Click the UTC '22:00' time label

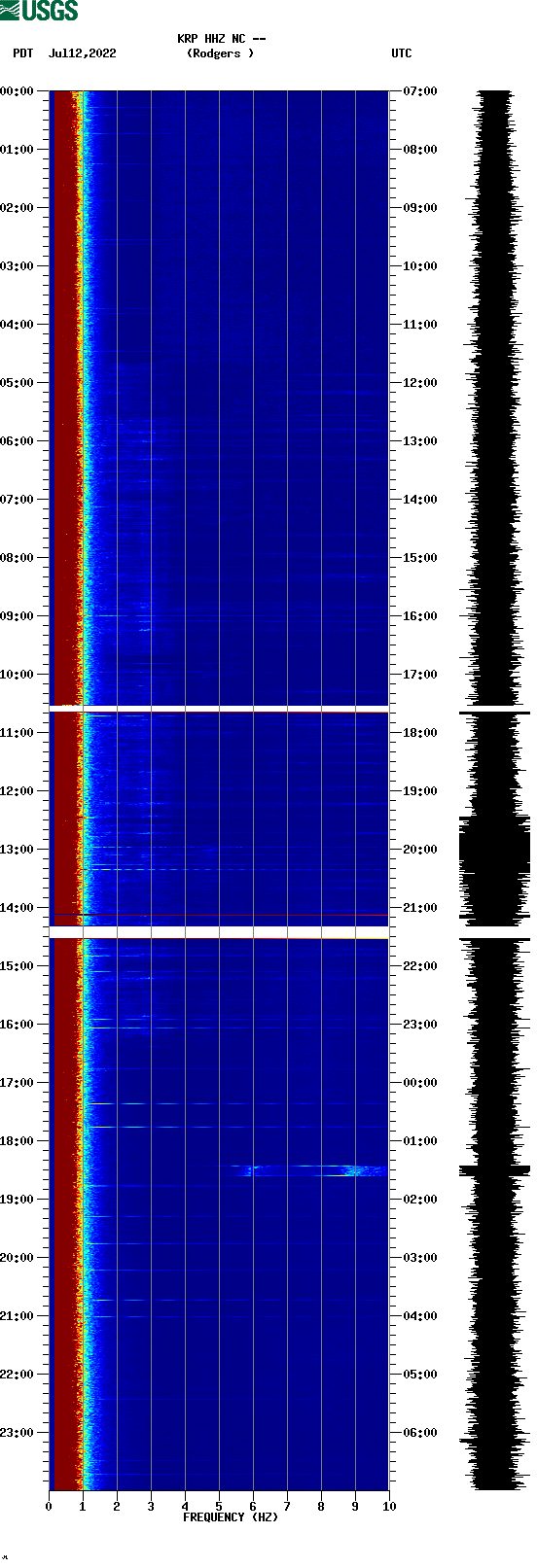(x=420, y=966)
